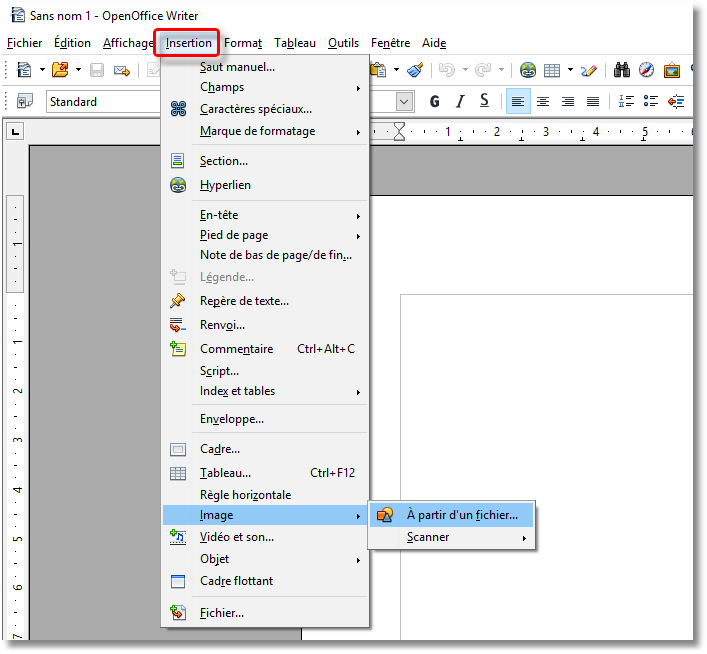Align text right
Screen dimensions: 707x654
pyautogui.click(x=568, y=101)
